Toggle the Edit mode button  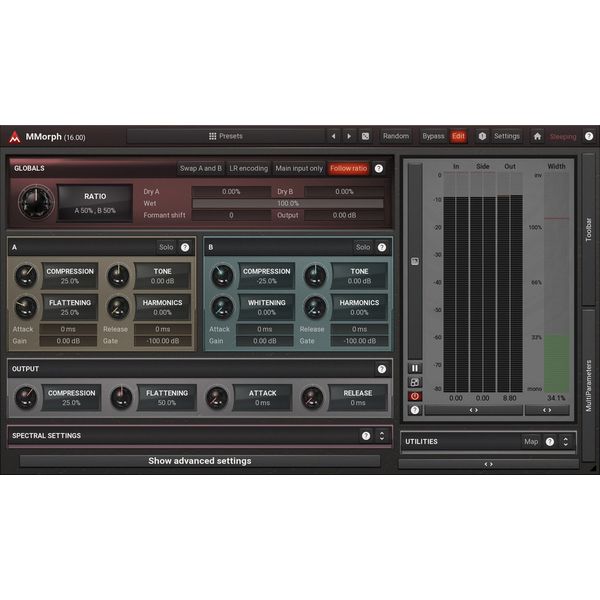click(458, 136)
